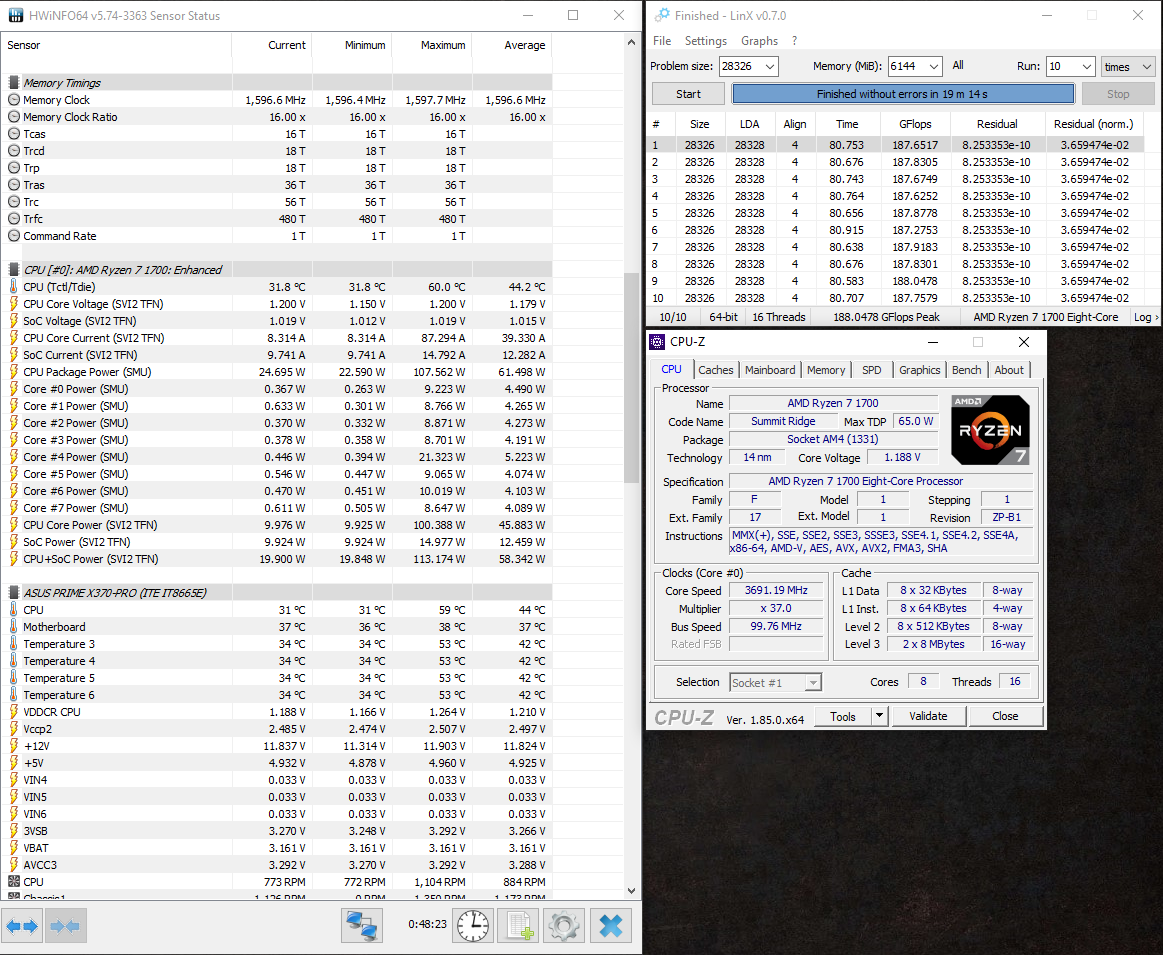Screen dimensions: 1163x955
Task: Switch to CPU-Z Mainboard tab
Action: click(770, 370)
